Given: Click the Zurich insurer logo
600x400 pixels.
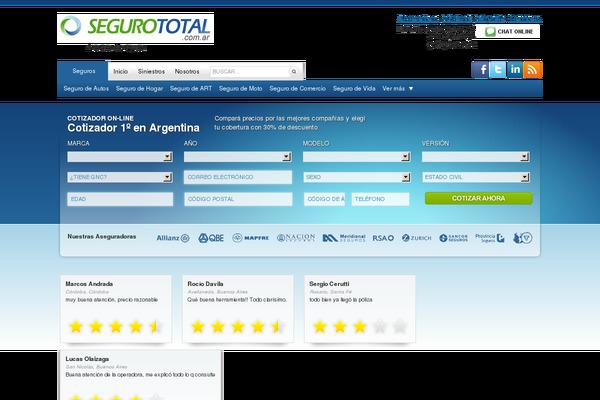Looking at the screenshot, I should click(416, 238).
